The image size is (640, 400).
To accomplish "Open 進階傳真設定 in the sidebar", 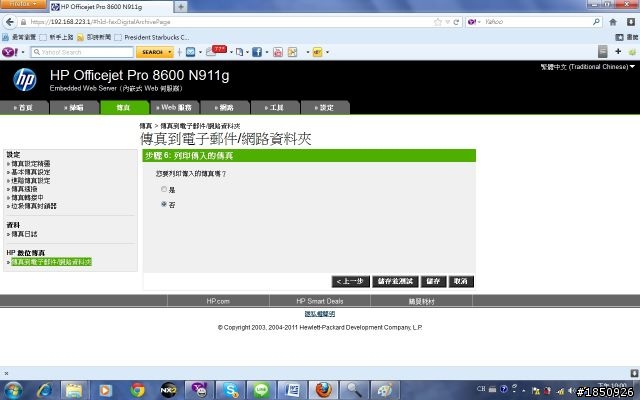I will click(x=31, y=181).
